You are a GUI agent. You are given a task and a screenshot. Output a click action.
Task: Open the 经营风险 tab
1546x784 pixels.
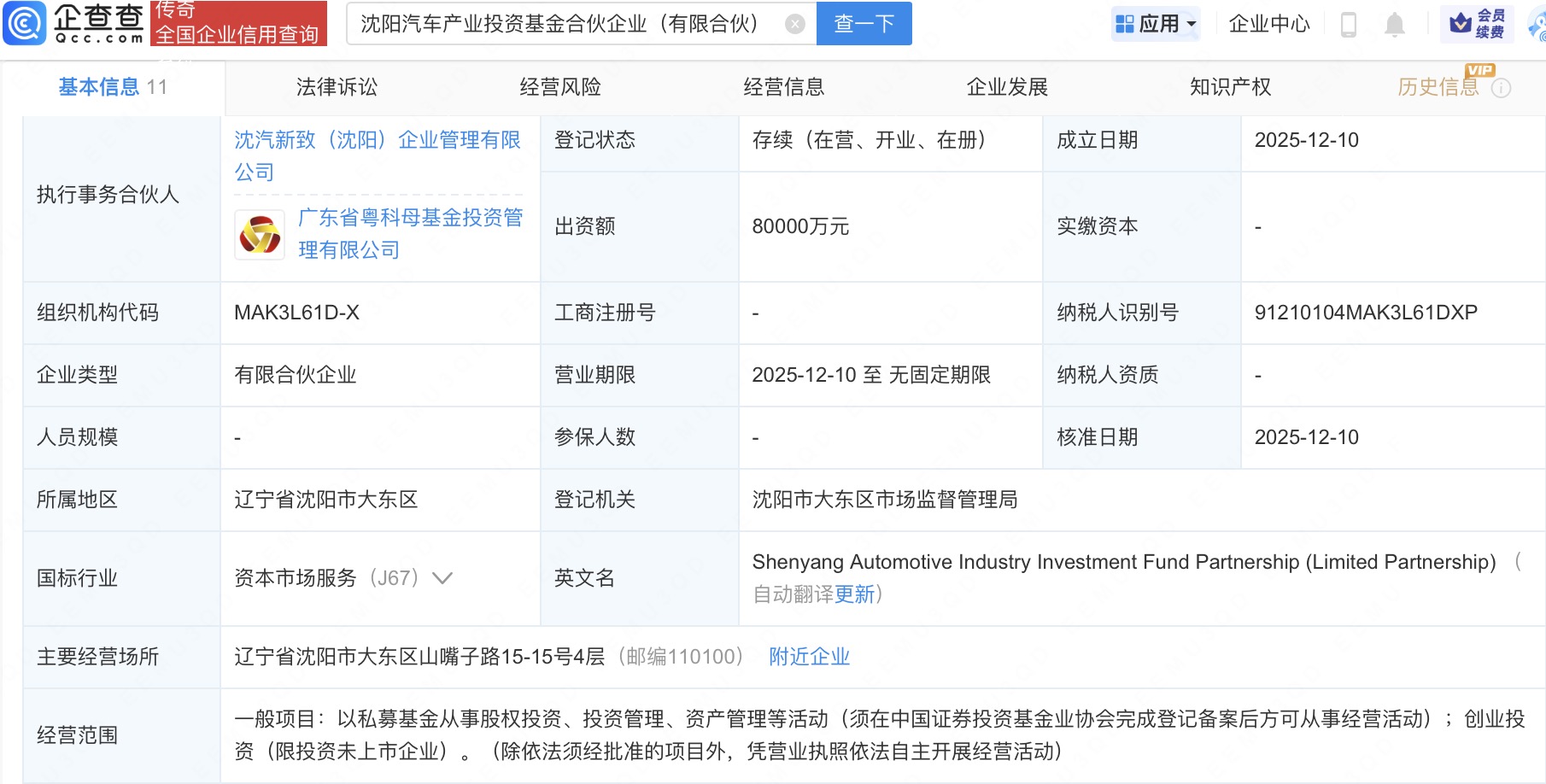pos(559,86)
